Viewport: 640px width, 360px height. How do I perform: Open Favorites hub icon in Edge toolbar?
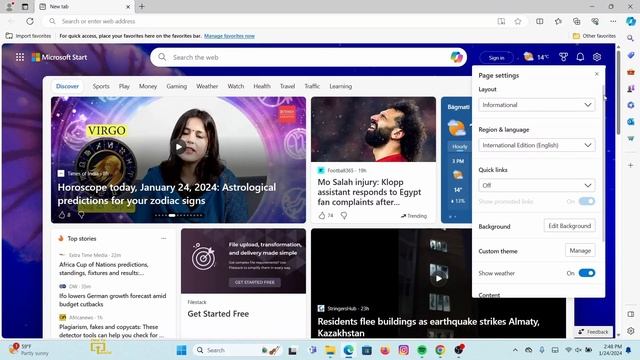558,21
